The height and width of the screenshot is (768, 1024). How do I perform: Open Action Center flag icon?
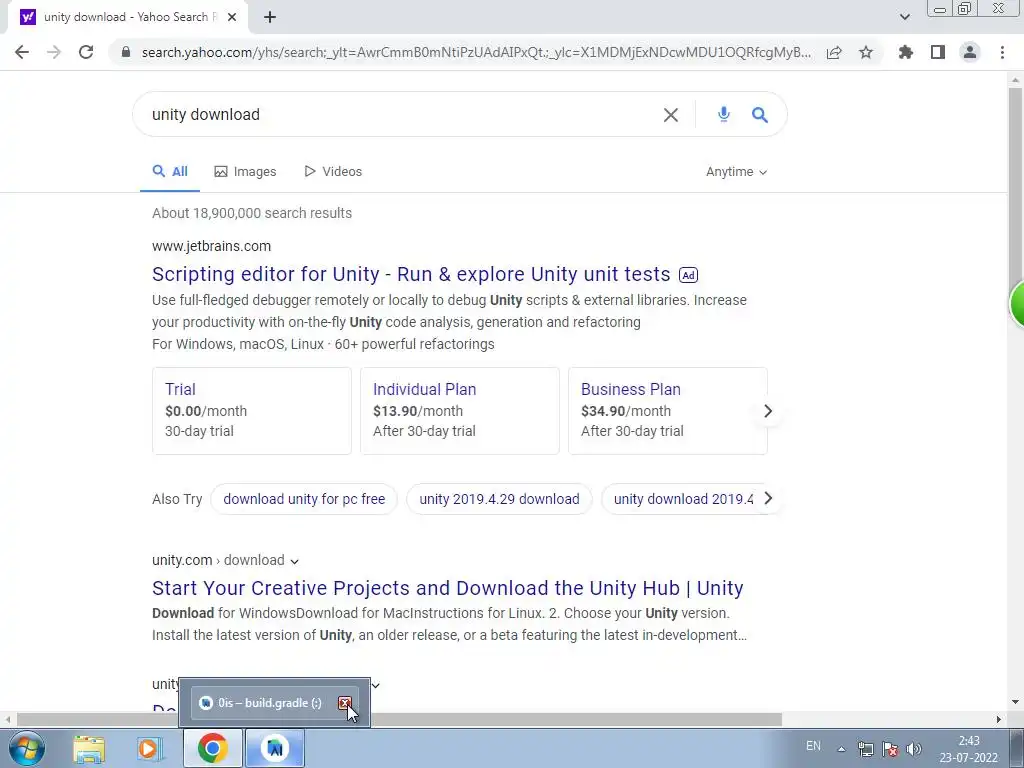coord(889,749)
